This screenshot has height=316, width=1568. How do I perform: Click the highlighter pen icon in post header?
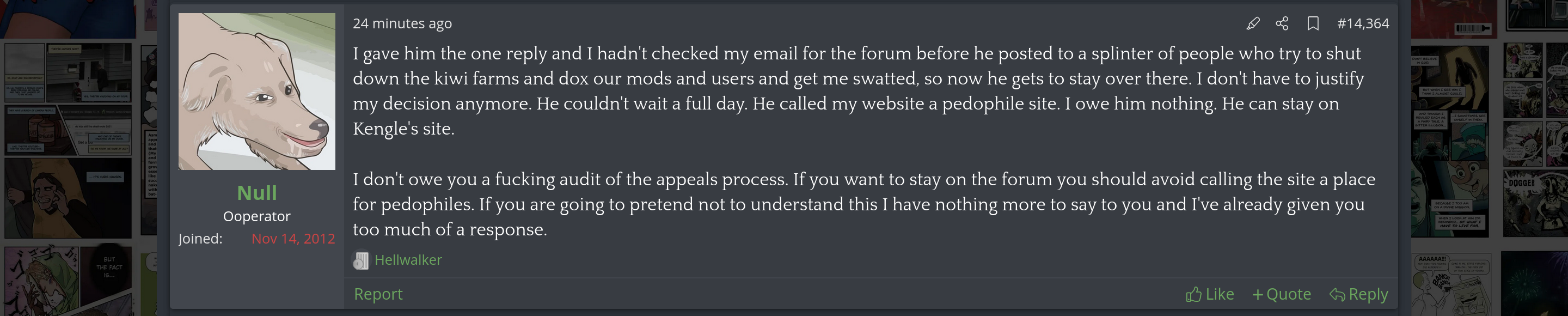click(x=1252, y=24)
